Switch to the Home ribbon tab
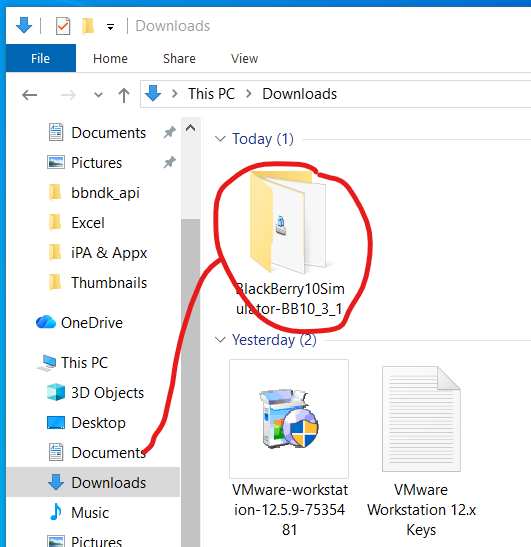The image size is (531, 547). click(110, 59)
